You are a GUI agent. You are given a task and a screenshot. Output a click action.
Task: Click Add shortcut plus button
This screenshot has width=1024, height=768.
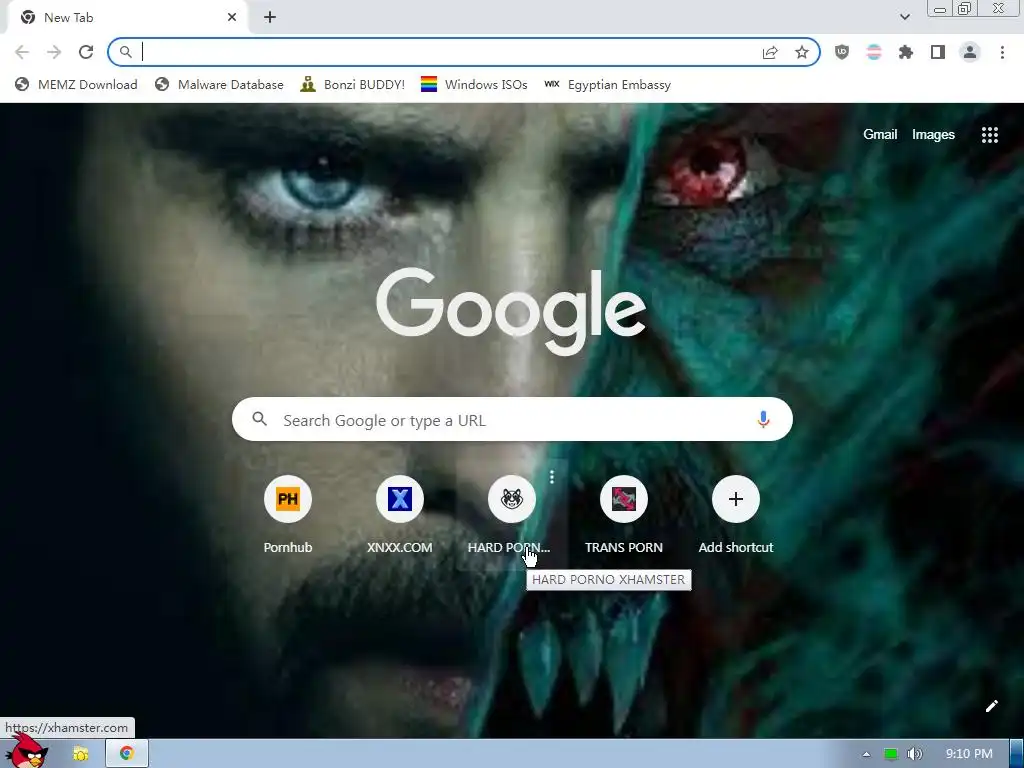pyautogui.click(x=735, y=499)
